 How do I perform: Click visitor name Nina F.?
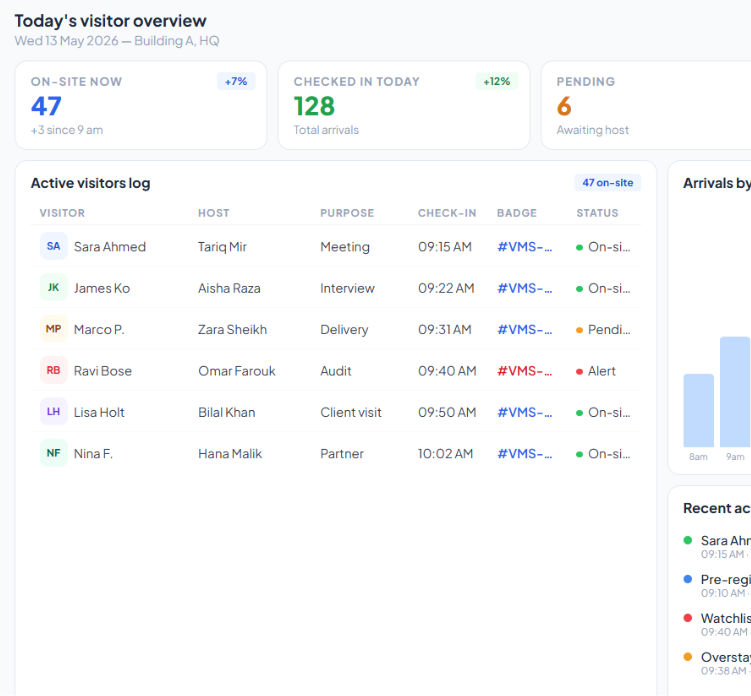click(x=93, y=454)
